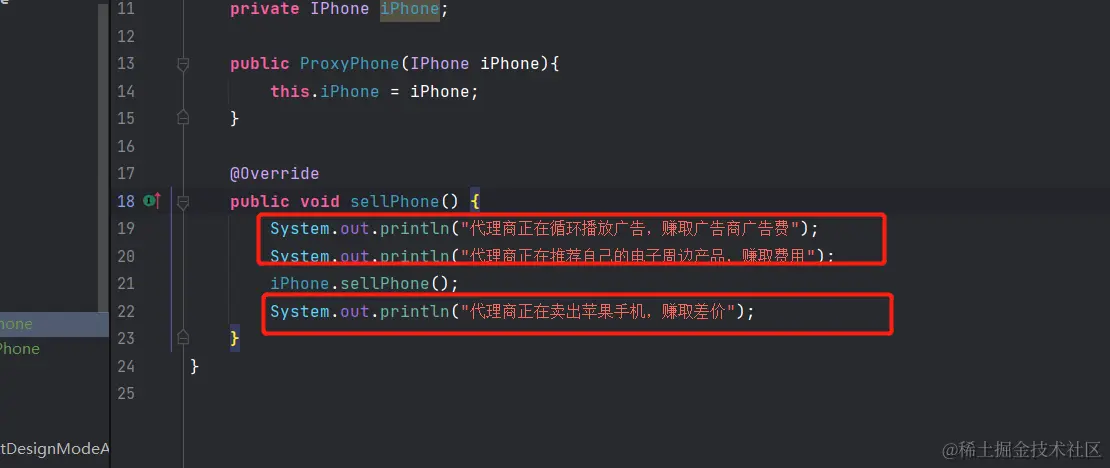The image size is (1110, 468).
Task: Click the ProxyPhone constructor name
Action: (x=350, y=64)
